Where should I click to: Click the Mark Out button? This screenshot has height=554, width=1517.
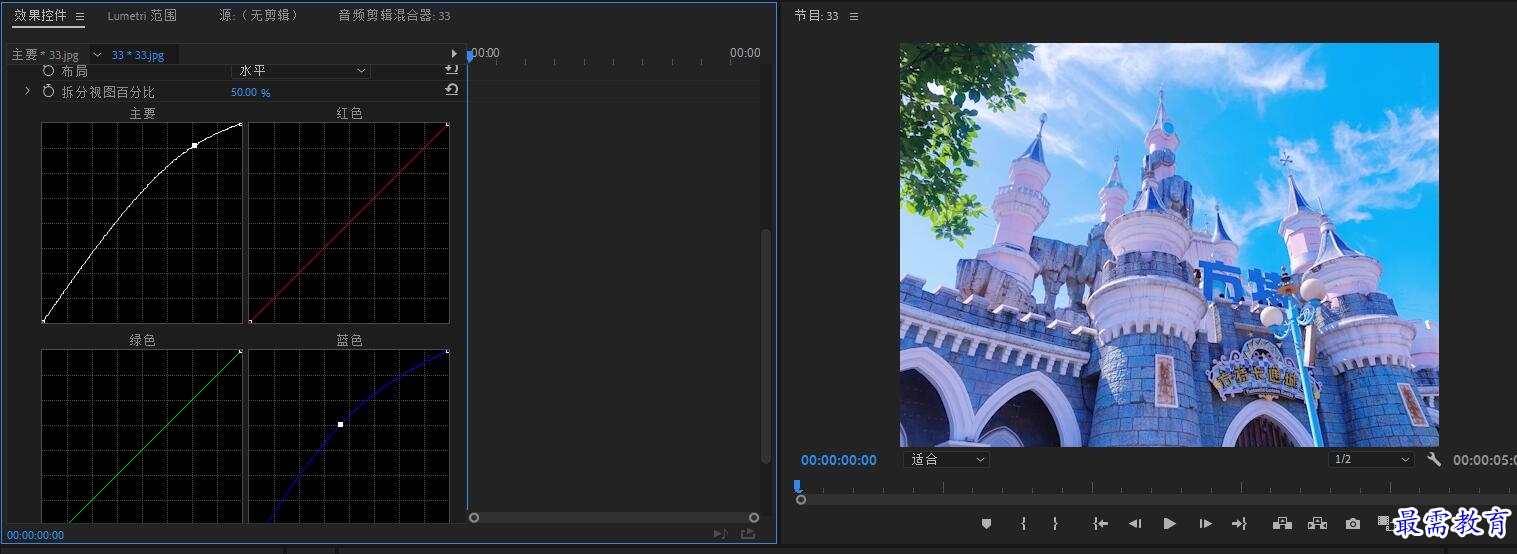[1055, 523]
